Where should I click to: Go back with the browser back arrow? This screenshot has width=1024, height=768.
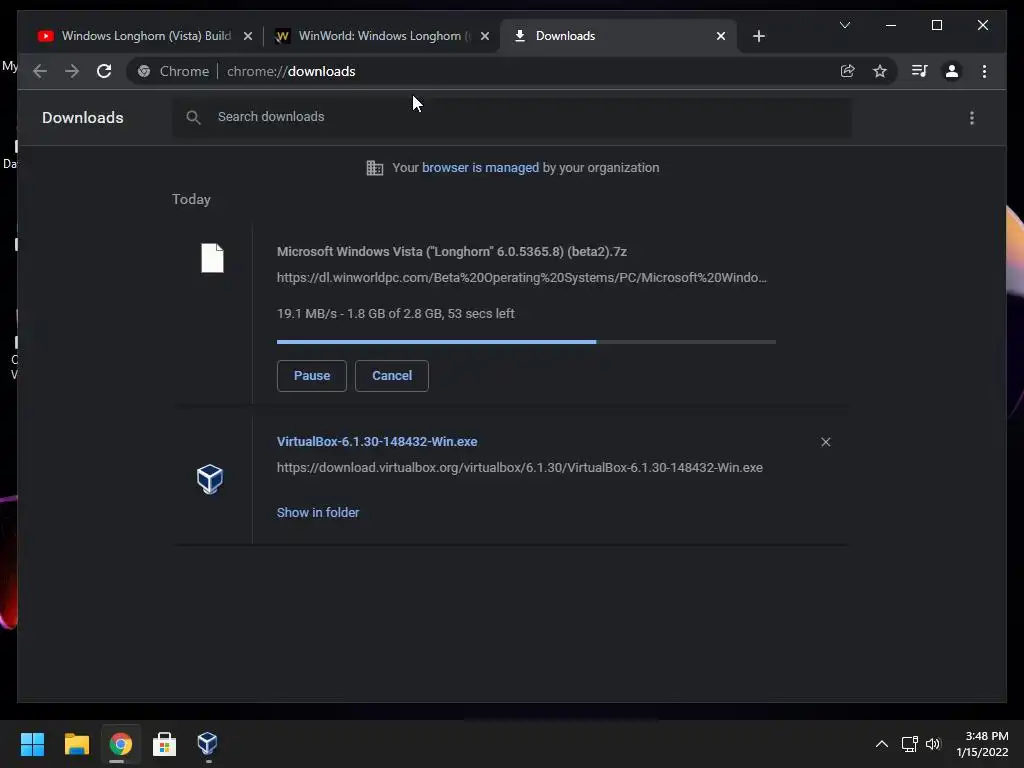pyautogui.click(x=40, y=71)
